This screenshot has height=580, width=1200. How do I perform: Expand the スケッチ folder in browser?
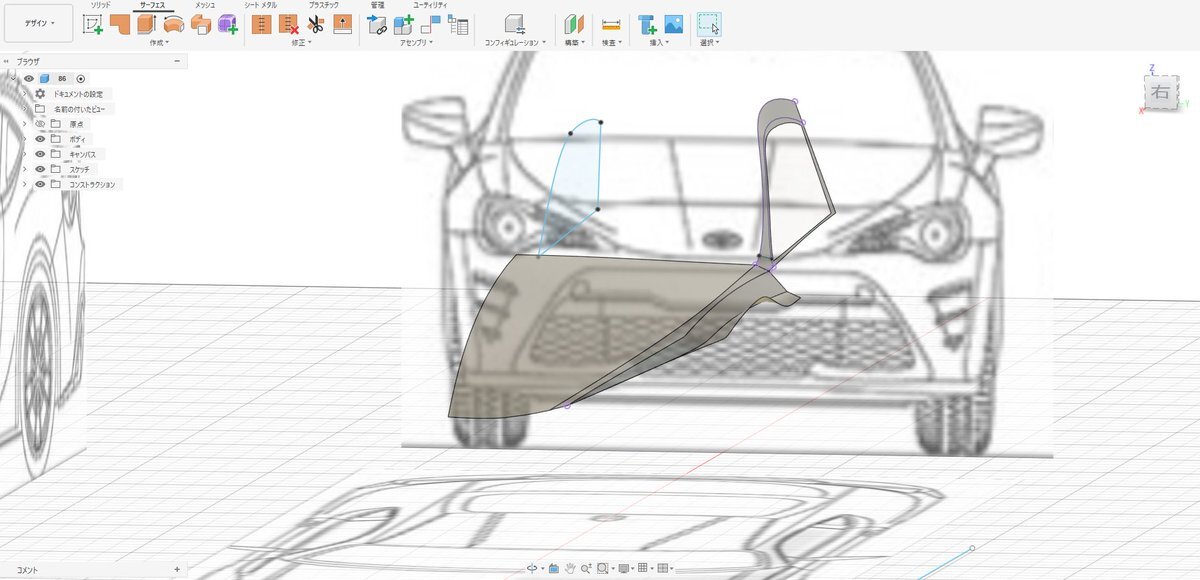[x=24, y=169]
